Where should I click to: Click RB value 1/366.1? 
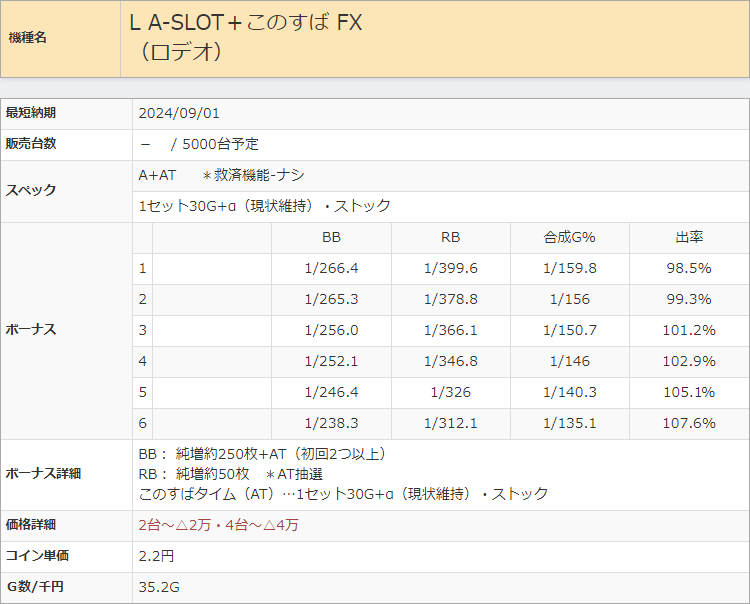click(450, 330)
